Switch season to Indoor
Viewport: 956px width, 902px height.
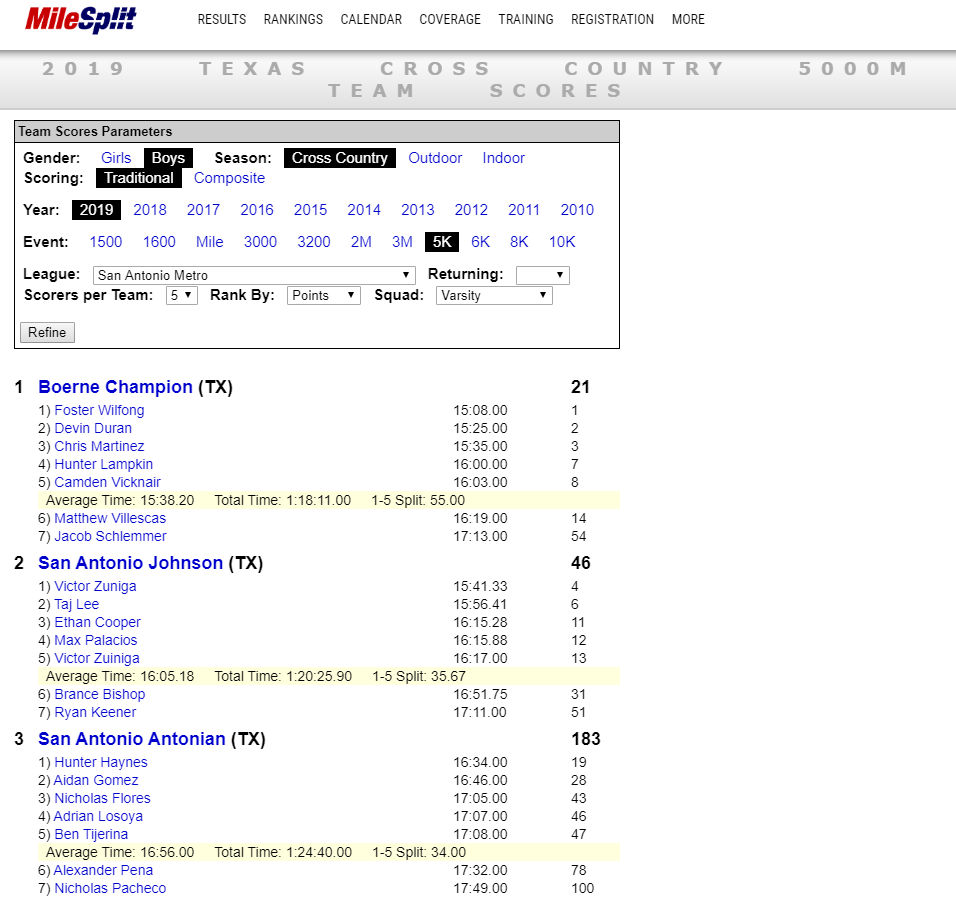pyautogui.click(x=503, y=157)
